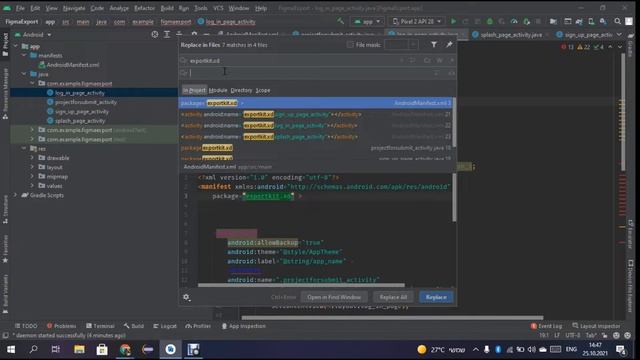640x360 pixels.
Task: Click Select Opened File target icon
Action: click(x=155, y=35)
